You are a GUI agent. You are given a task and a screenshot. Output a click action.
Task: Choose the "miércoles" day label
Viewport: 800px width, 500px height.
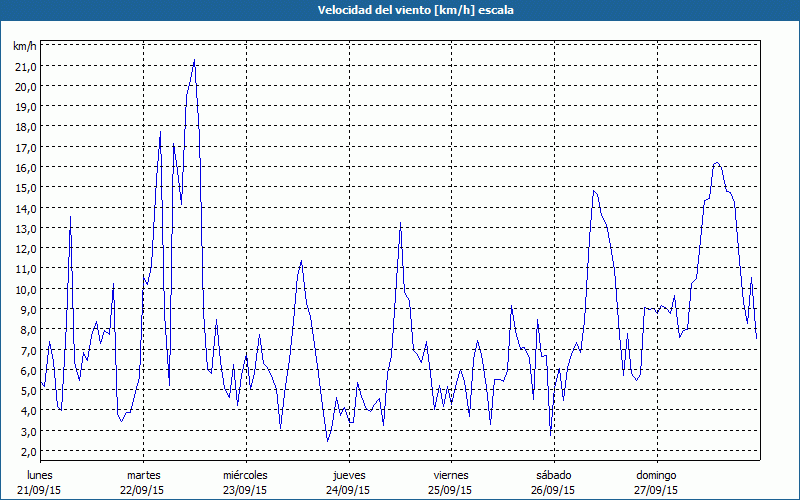coord(245,475)
